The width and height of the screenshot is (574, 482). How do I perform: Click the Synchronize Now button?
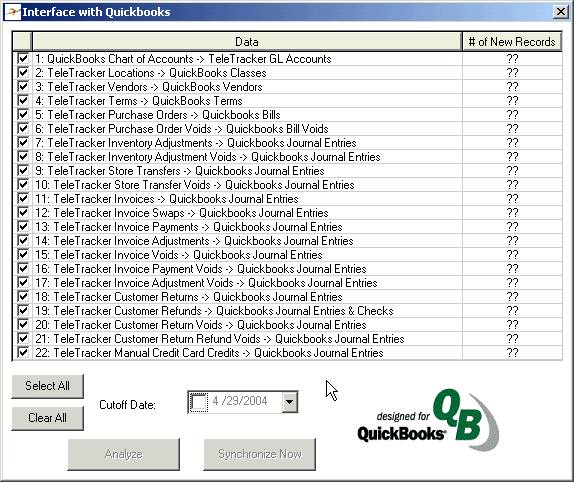[x=260, y=454]
